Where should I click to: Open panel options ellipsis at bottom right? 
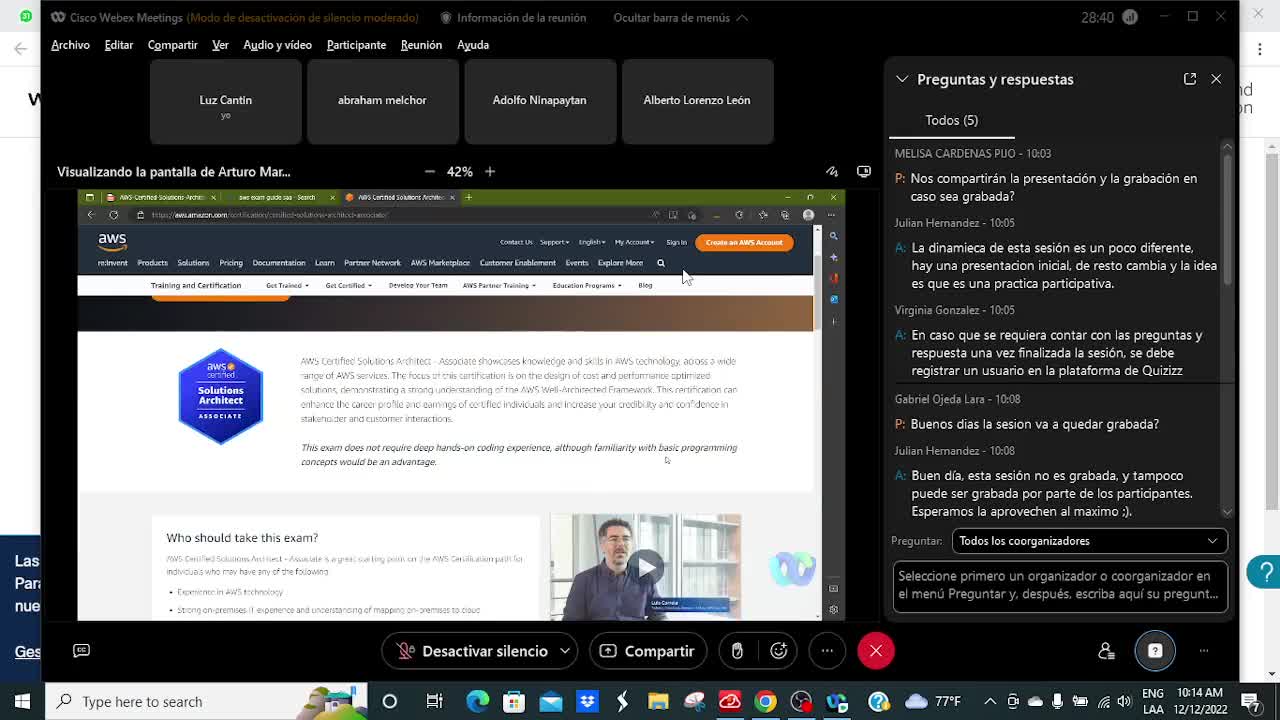[x=1204, y=651]
